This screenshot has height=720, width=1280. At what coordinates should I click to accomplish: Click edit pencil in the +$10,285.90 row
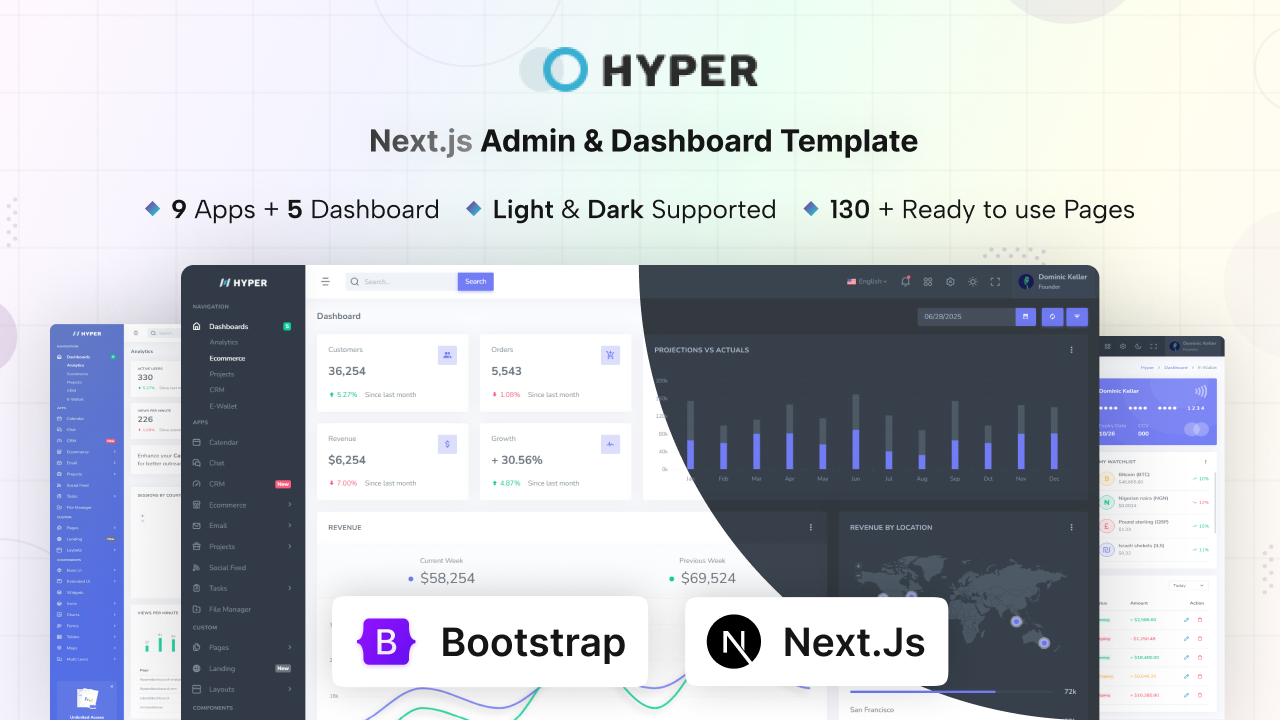[1186, 694]
